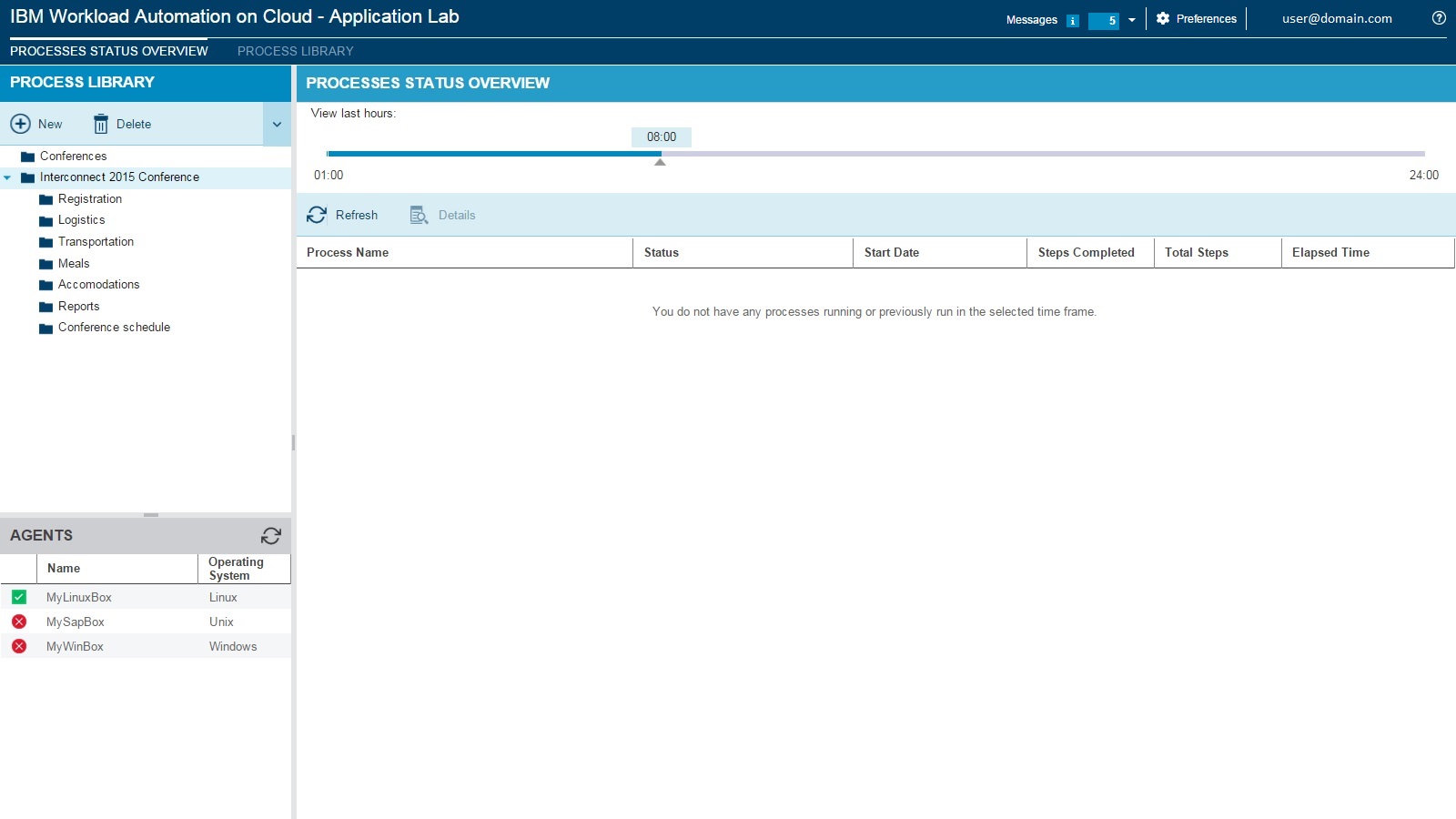The image size is (1456, 819).
Task: Click the Delete trash can icon
Action: [101, 124]
